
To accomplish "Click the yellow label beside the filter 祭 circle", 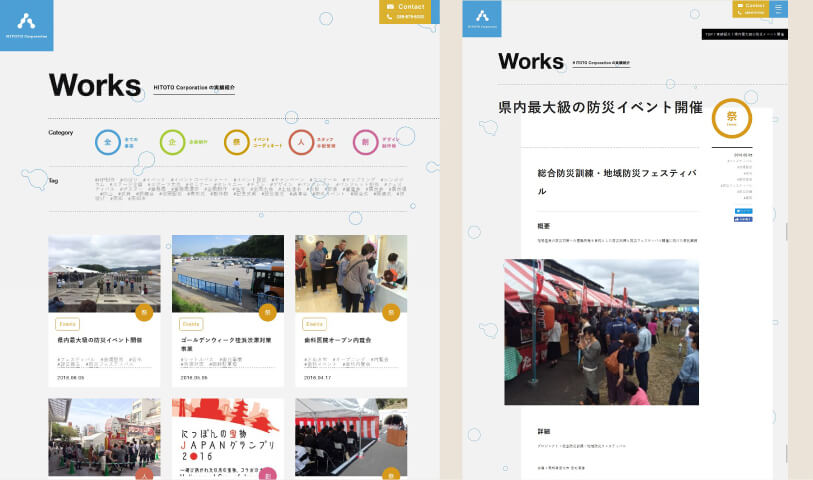I will point(268,143).
